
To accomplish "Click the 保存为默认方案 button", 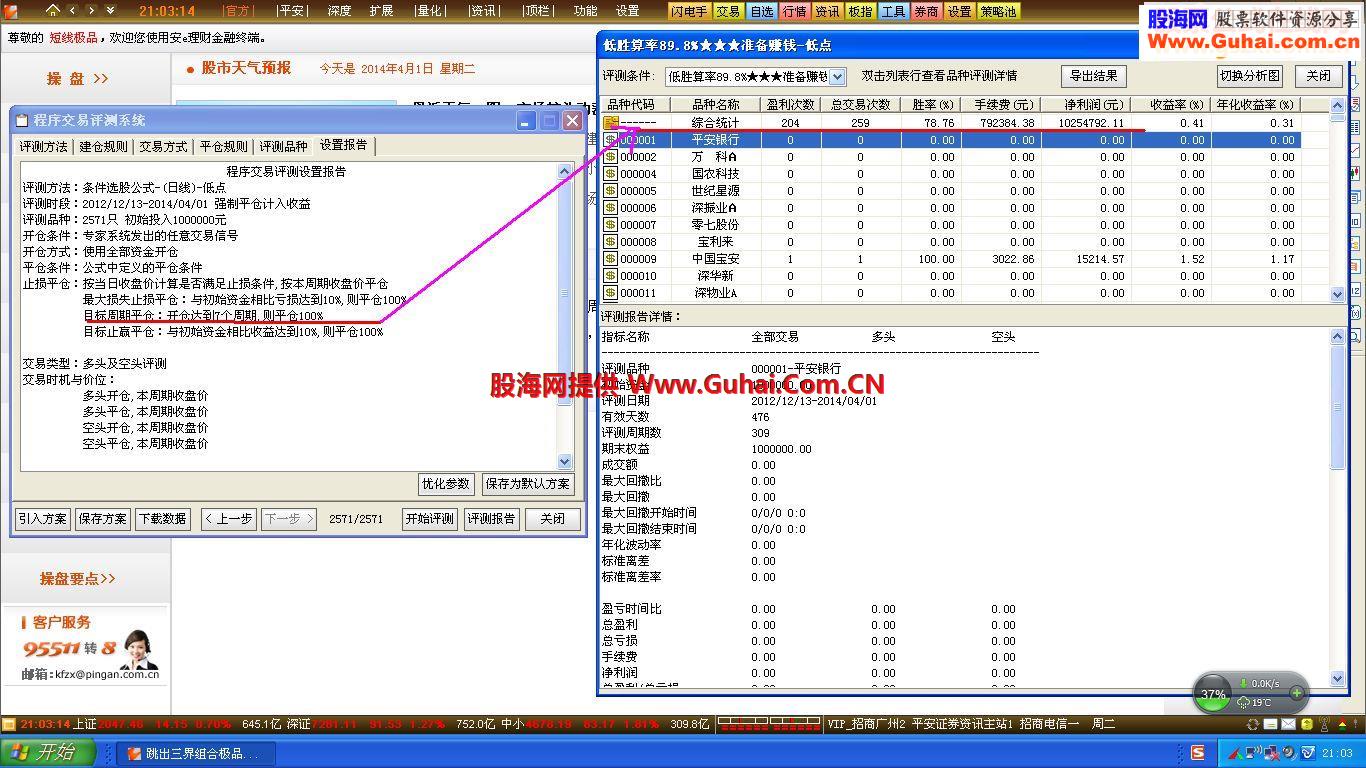I will pos(528,484).
